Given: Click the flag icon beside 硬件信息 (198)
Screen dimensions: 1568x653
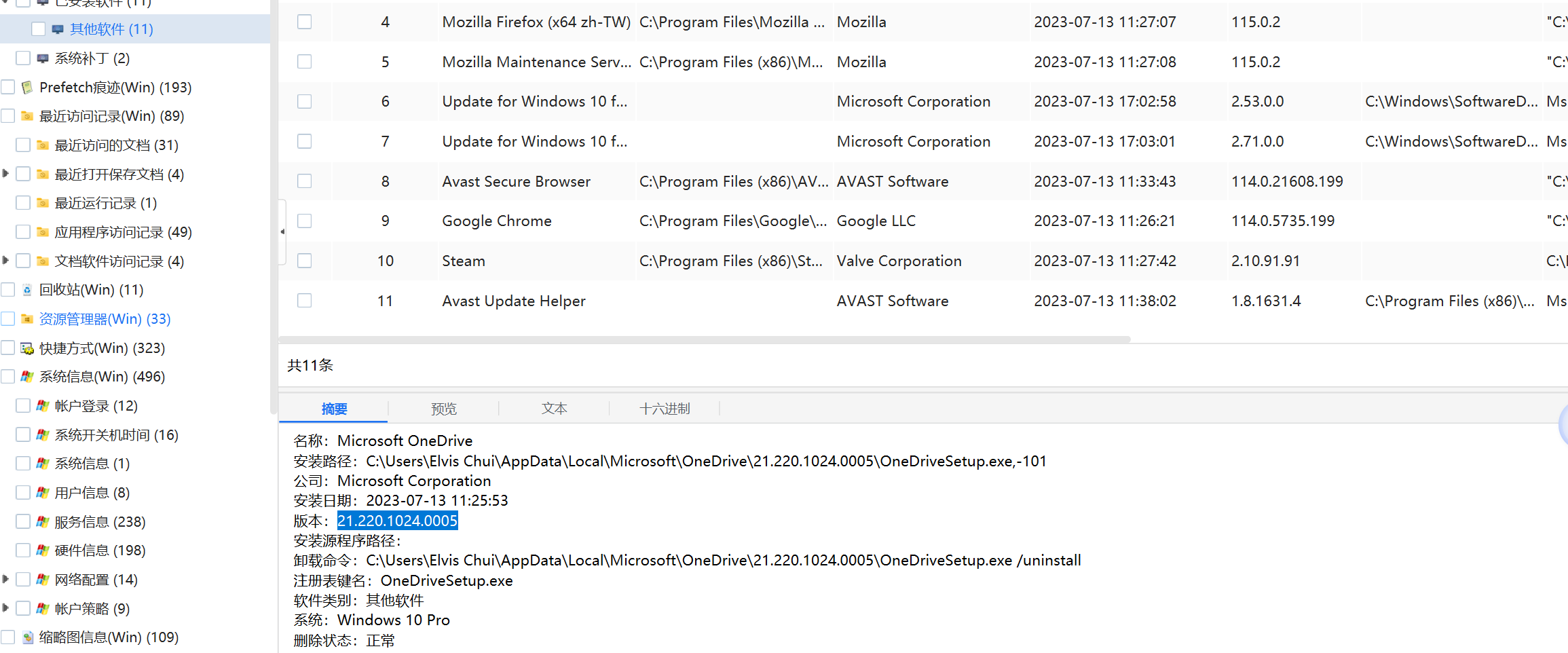Looking at the screenshot, I should pos(43,551).
